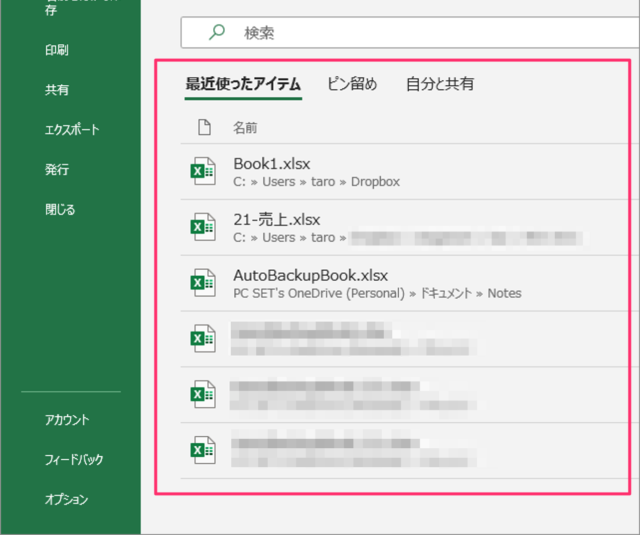This screenshot has width=640, height=535.
Task: Select 発行 in the sidebar
Action: (x=57, y=170)
